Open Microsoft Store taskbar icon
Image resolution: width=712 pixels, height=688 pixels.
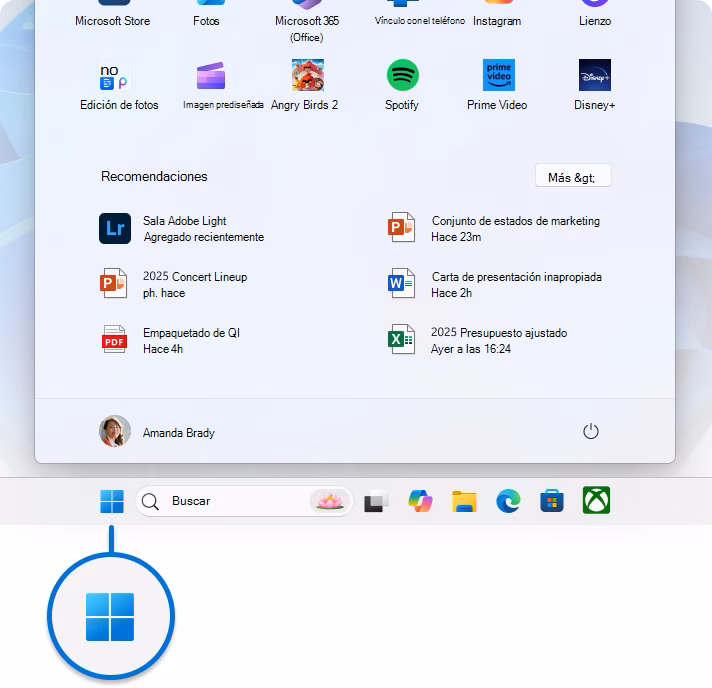click(x=552, y=501)
